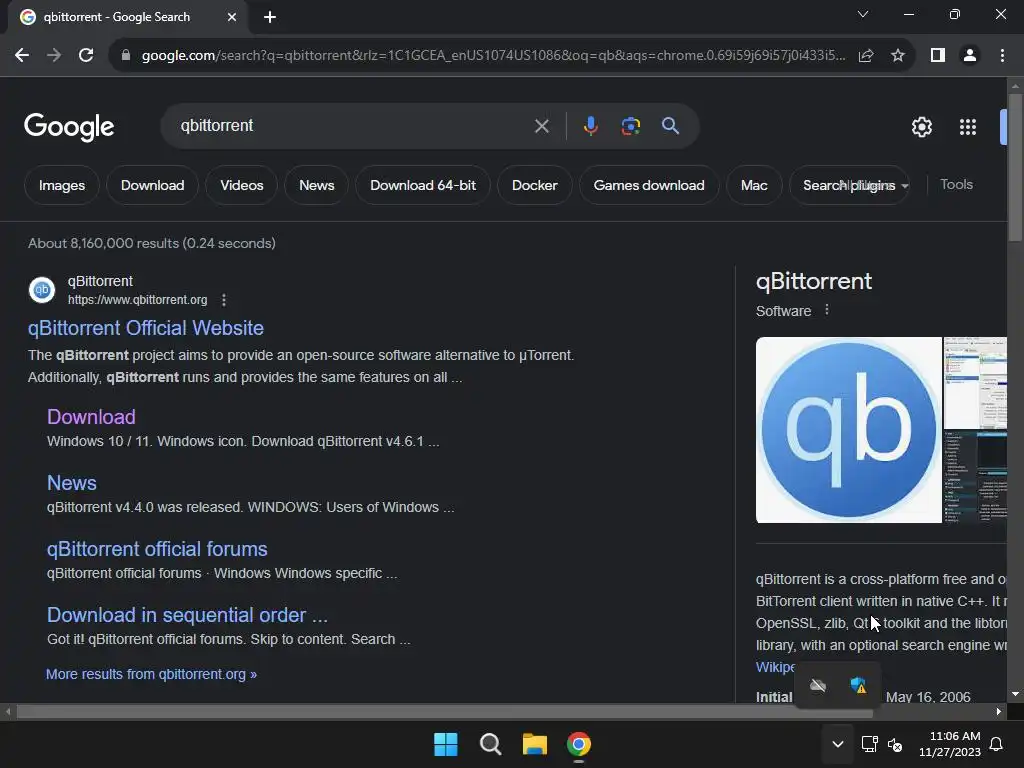Screen dimensions: 1024x768
Task: Filter results by Images
Action: pyautogui.click(x=61, y=185)
